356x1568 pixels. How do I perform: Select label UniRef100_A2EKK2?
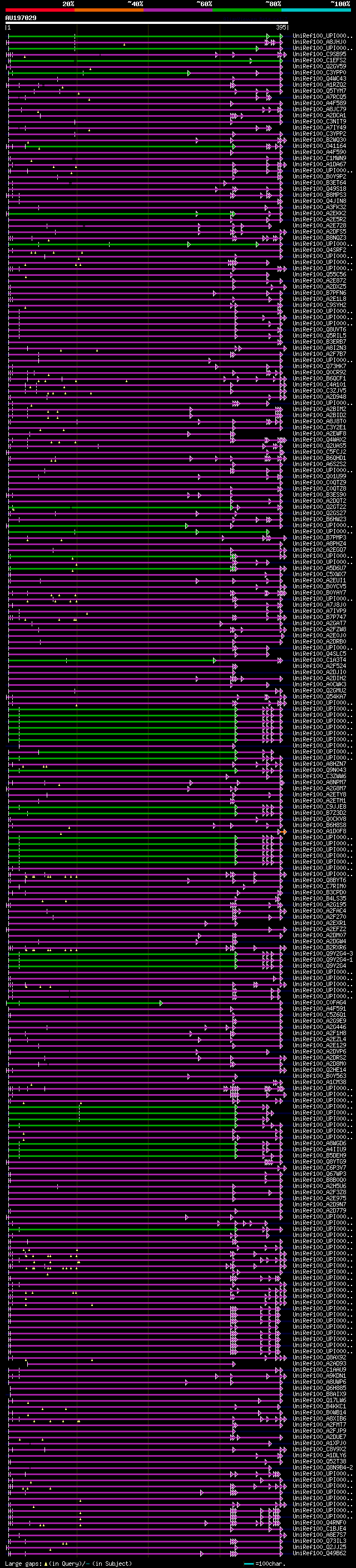[319, 213]
